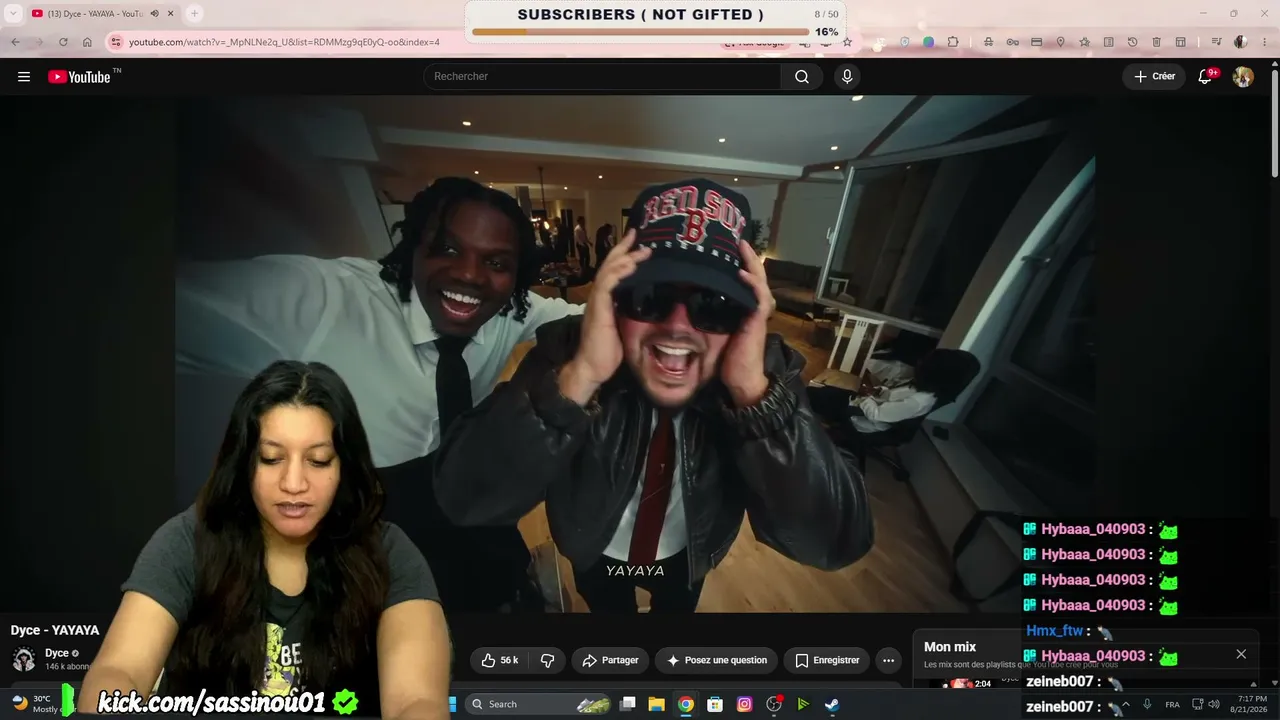Viewport: 1280px width, 720px height.
Task: Expand the tab search dropdown arrow
Action: pos(13,13)
